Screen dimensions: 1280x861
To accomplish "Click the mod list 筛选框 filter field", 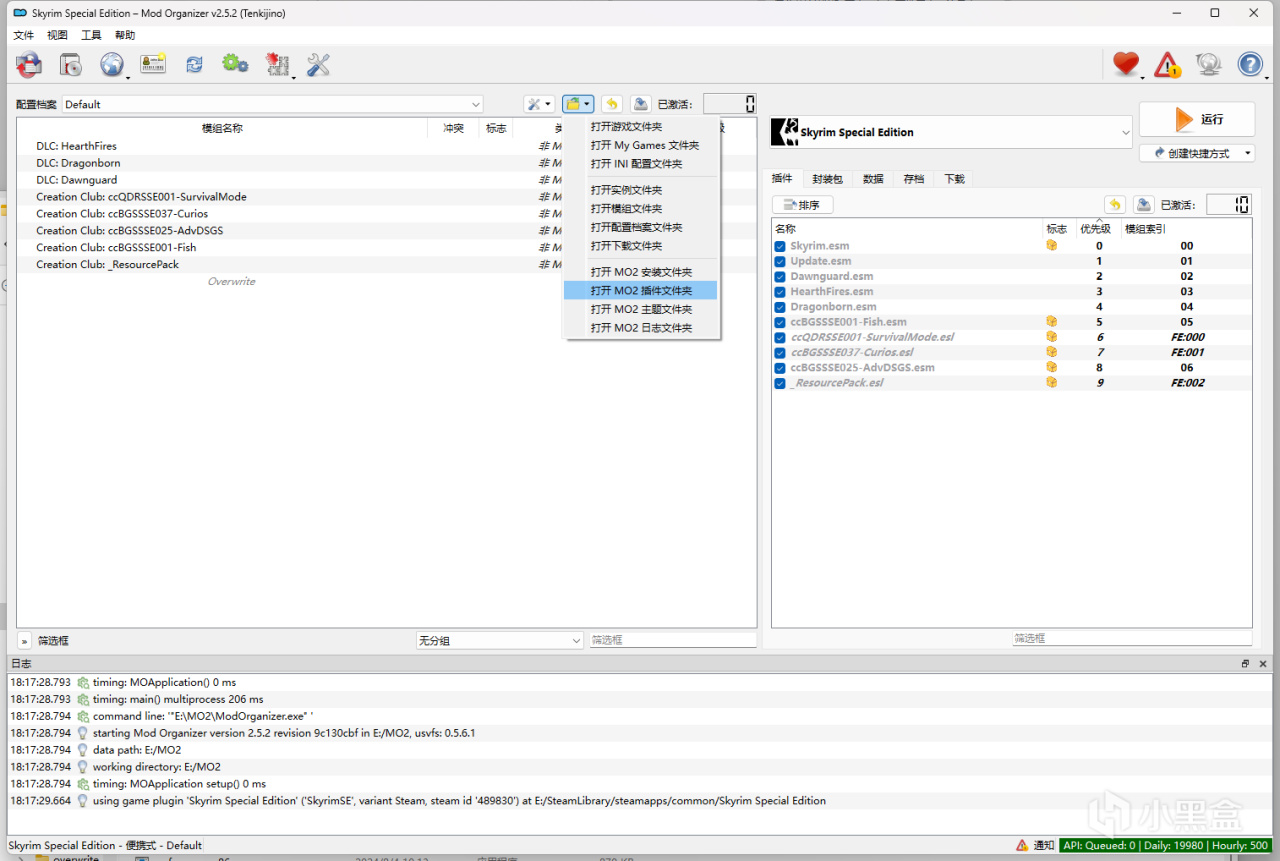I will click(672, 640).
